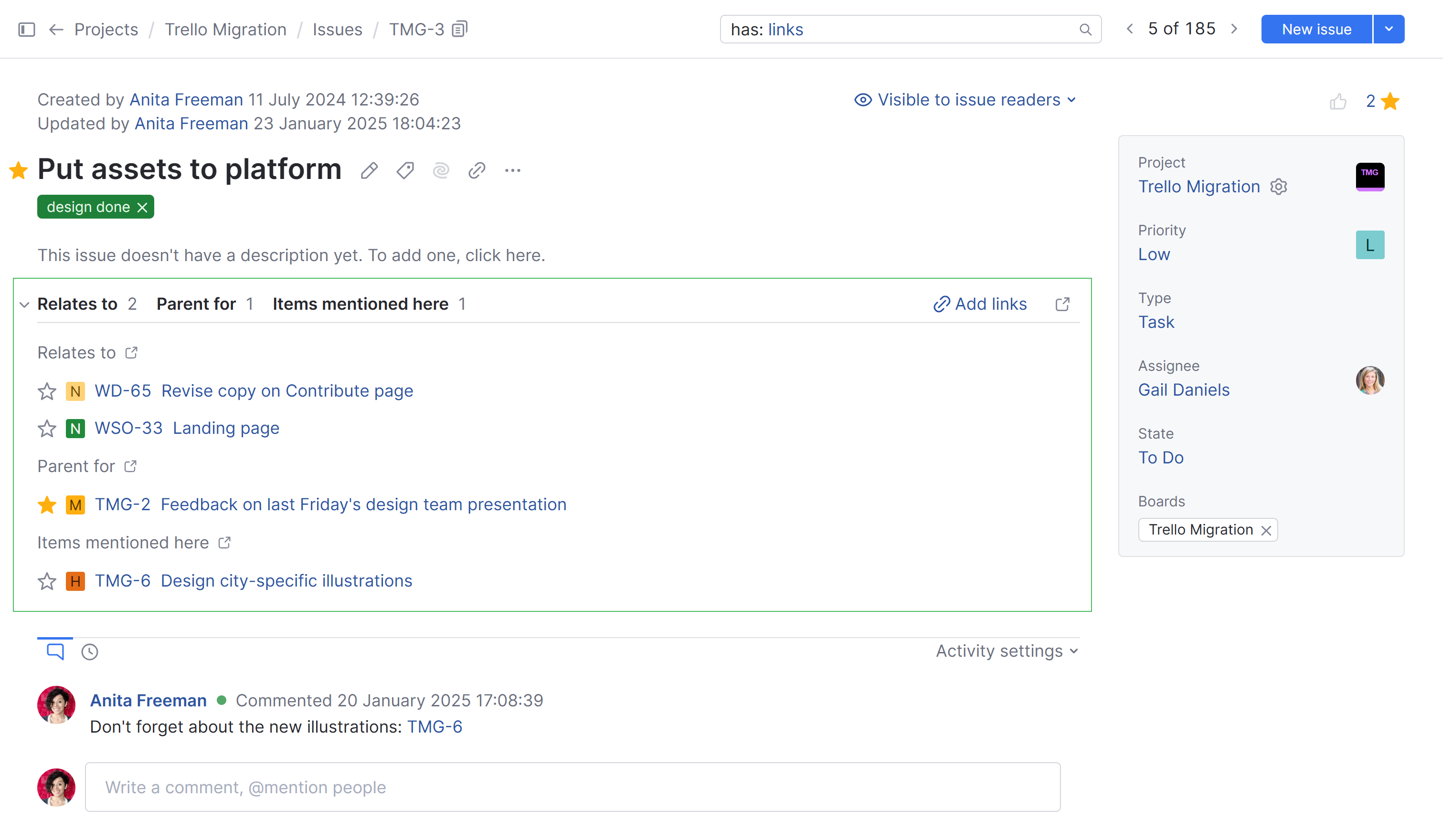This screenshot has width=1452, height=840.
Task: Switch to the Parent for tab
Action: (197, 304)
